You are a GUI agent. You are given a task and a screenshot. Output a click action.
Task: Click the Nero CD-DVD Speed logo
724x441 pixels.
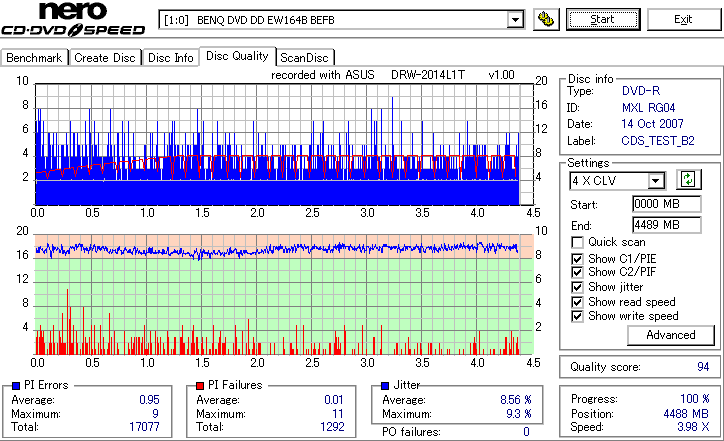(x=73, y=19)
